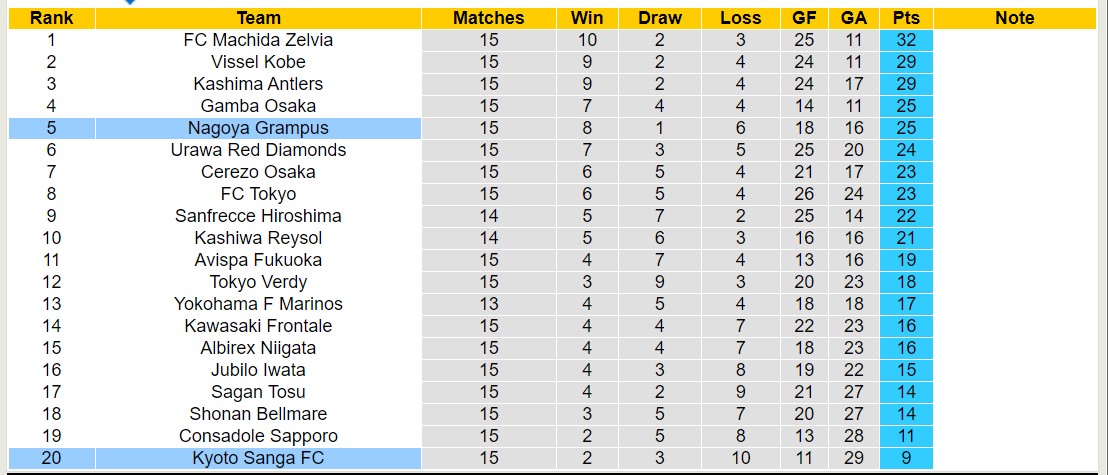Click the Yokohama F Marinos team name

(x=258, y=304)
